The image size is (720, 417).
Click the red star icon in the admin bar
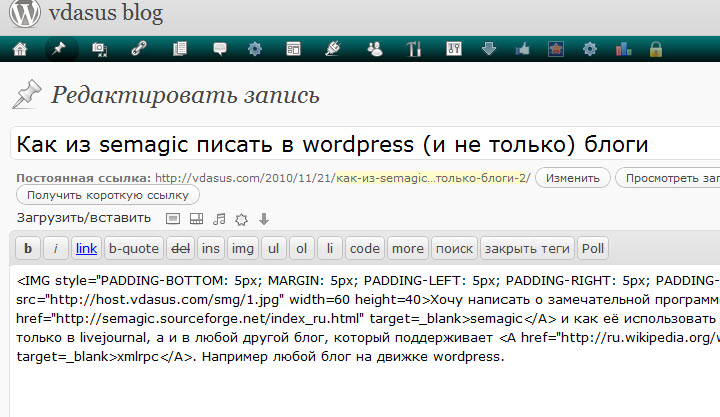(x=556, y=49)
